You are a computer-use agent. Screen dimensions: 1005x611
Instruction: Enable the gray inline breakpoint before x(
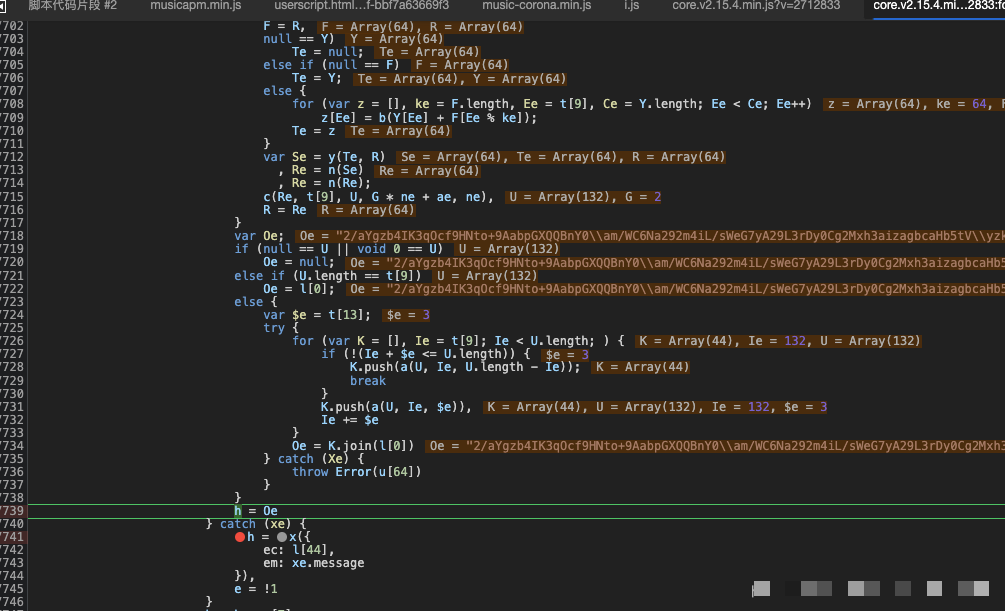click(282, 537)
